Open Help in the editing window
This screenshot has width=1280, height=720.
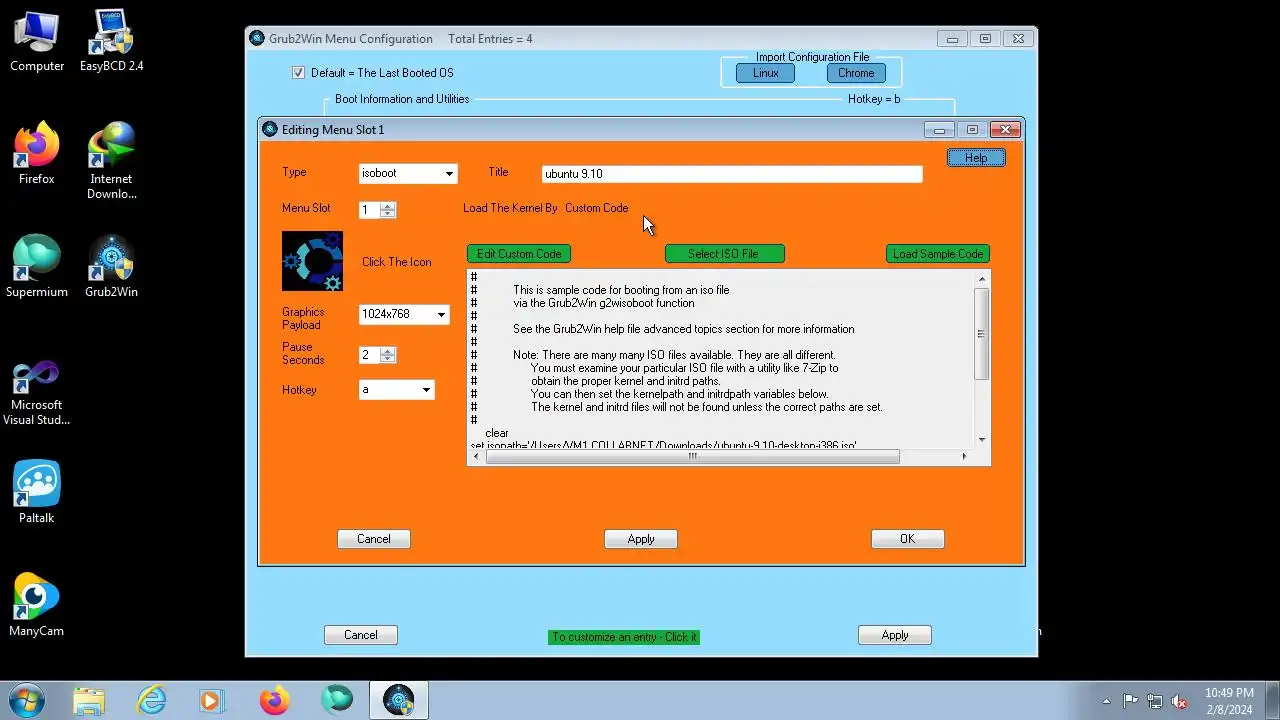976,158
